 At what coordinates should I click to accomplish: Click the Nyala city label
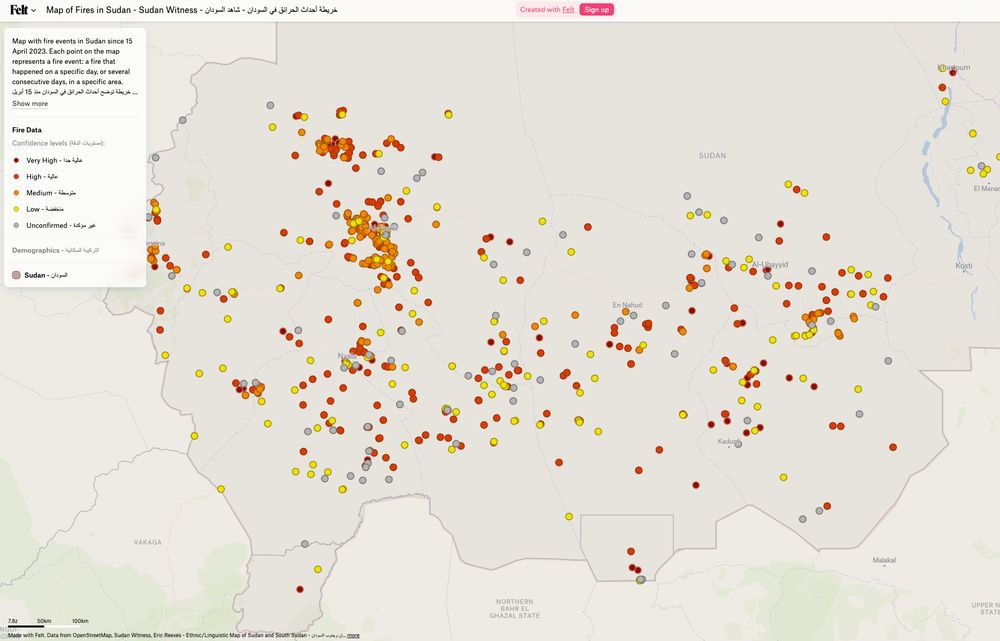pyautogui.click(x=347, y=356)
